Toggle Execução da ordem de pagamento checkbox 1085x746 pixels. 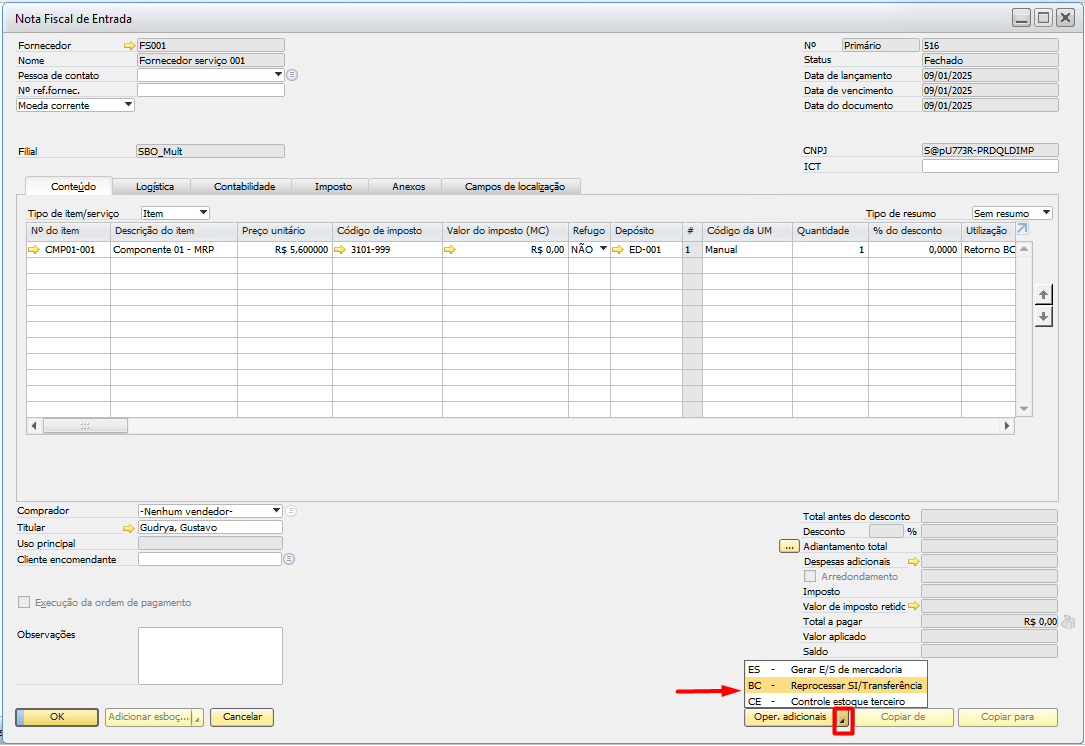(24, 602)
